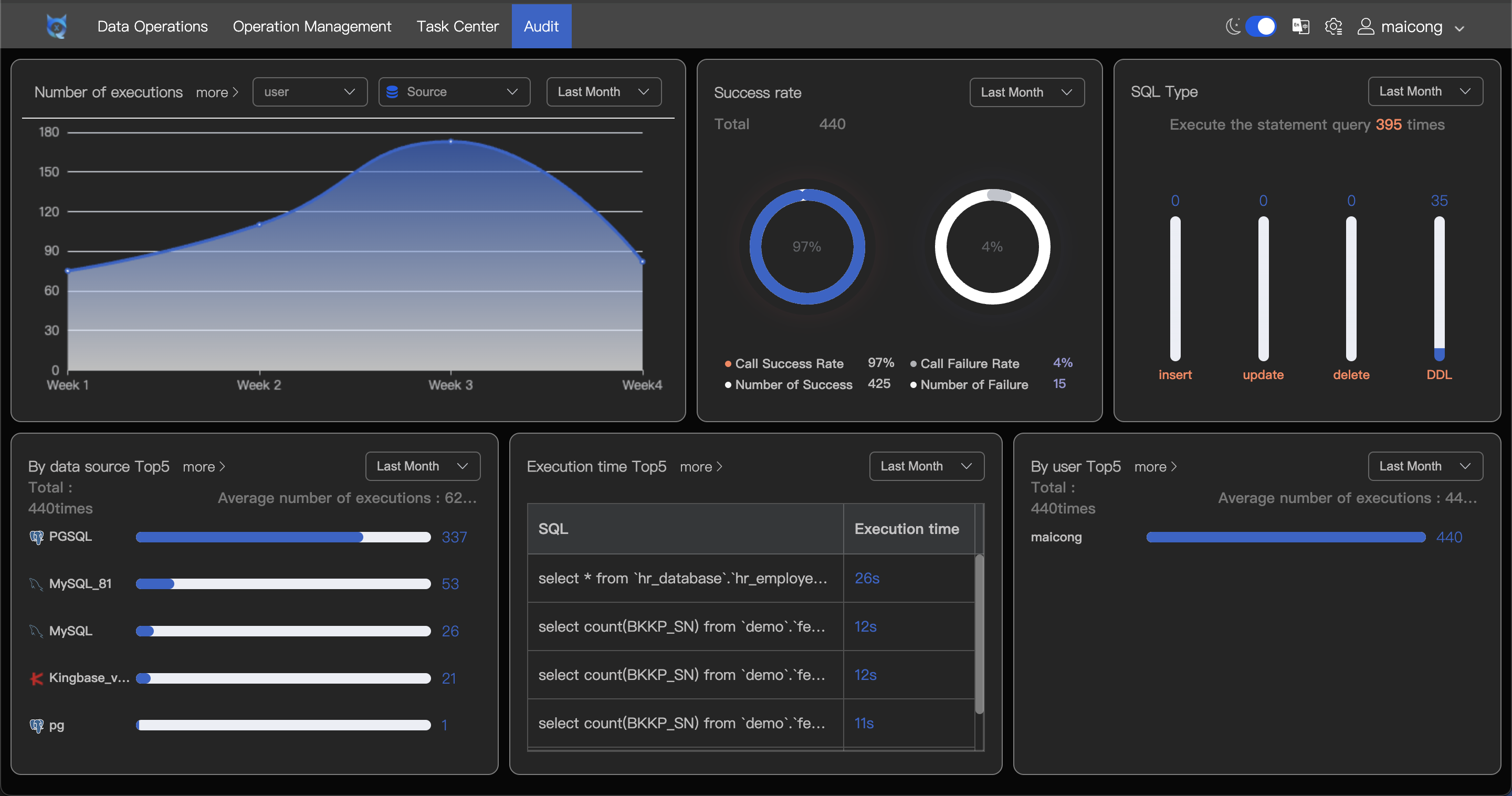
Task: Click the moon theme icon
Action: click(x=1233, y=26)
